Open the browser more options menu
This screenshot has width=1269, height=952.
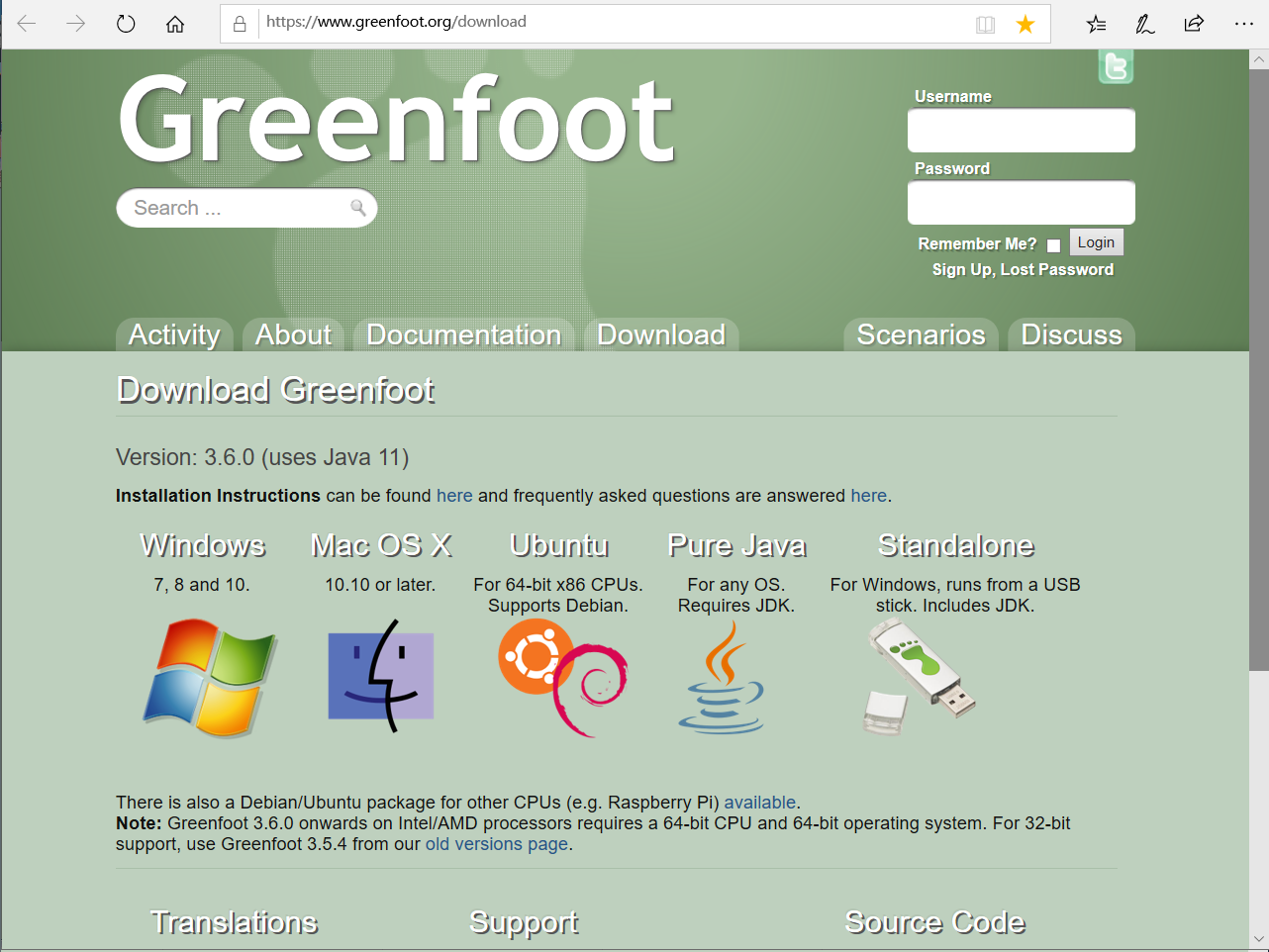click(x=1243, y=24)
